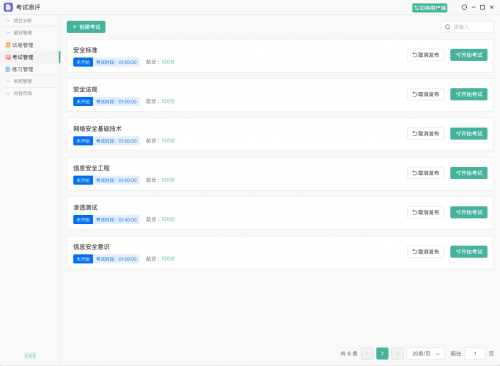500x366 pixels.
Task: Click the 总分 100分 score on 安全法规
Action: point(160,101)
